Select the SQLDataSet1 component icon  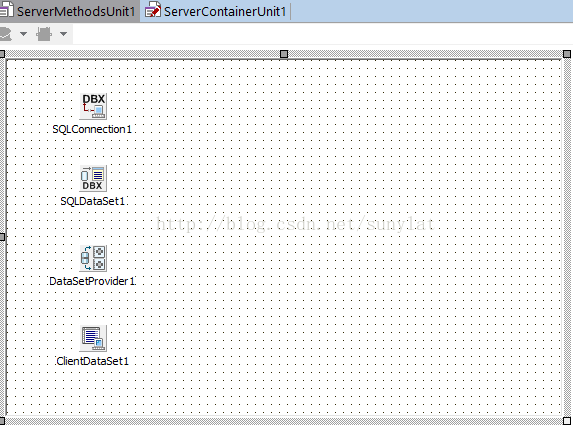93,178
